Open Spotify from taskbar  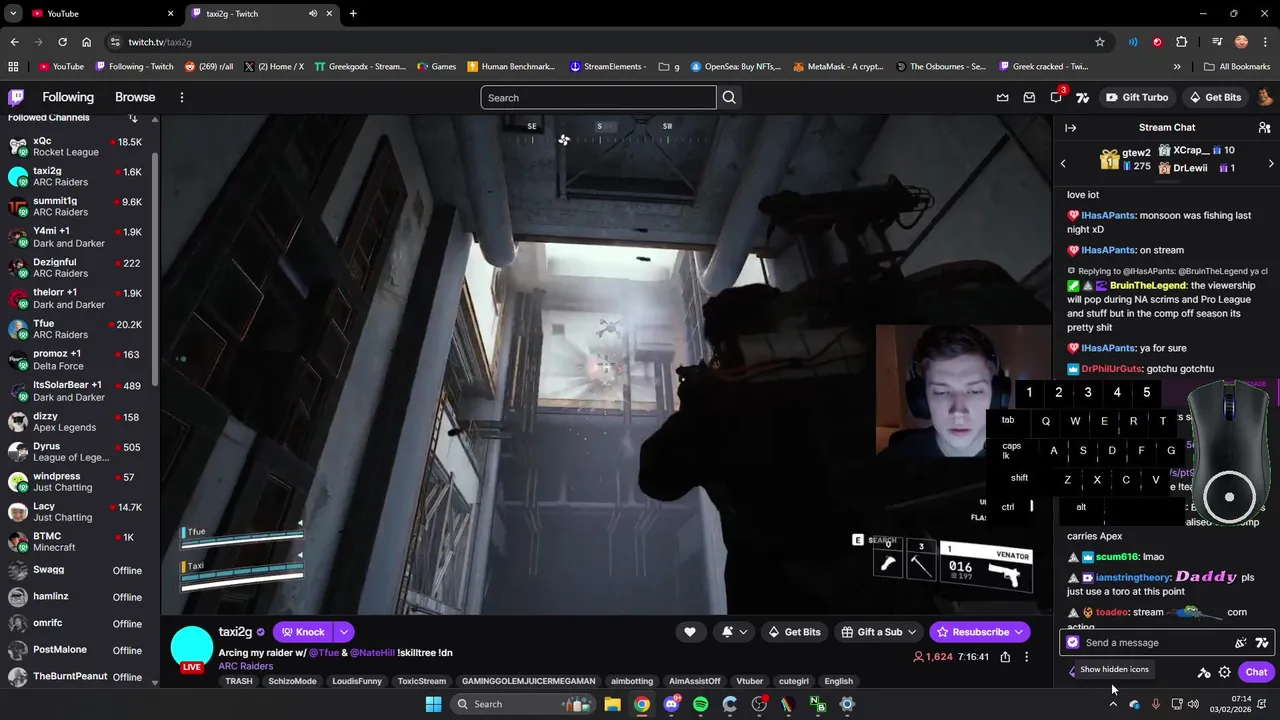point(700,704)
